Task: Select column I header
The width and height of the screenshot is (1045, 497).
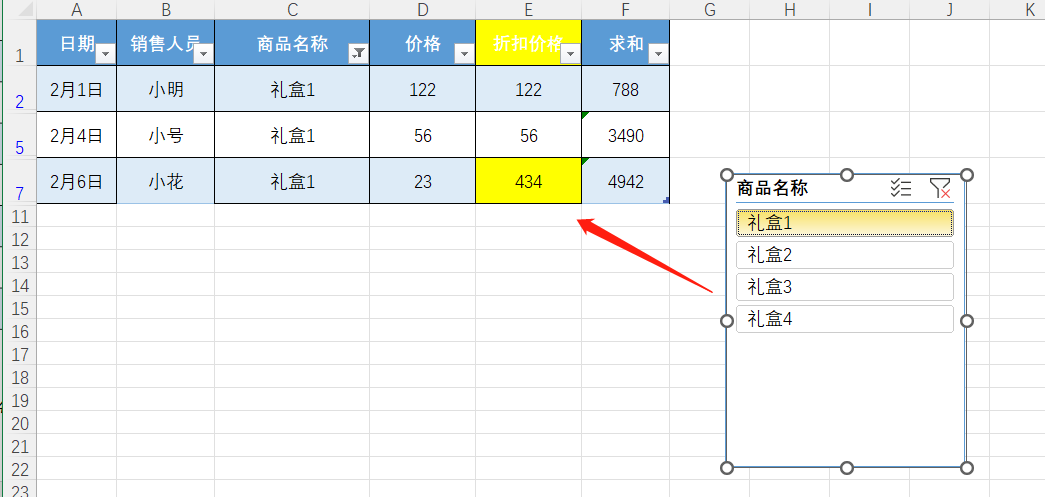Action: coord(870,9)
